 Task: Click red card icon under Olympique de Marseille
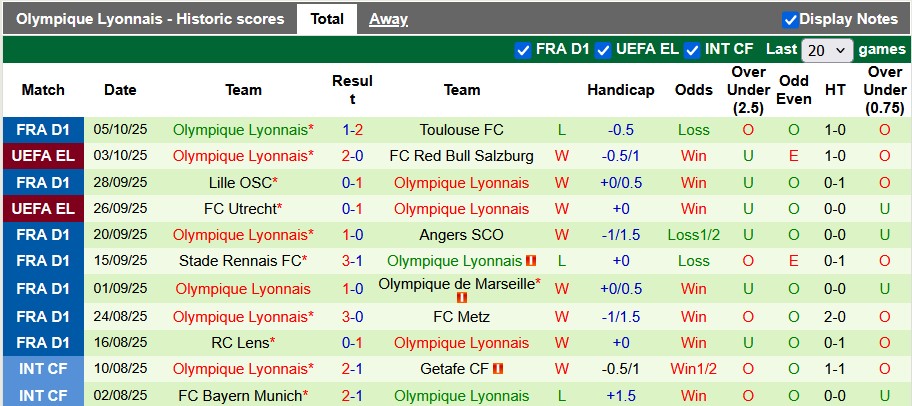pyautogui.click(x=462, y=298)
